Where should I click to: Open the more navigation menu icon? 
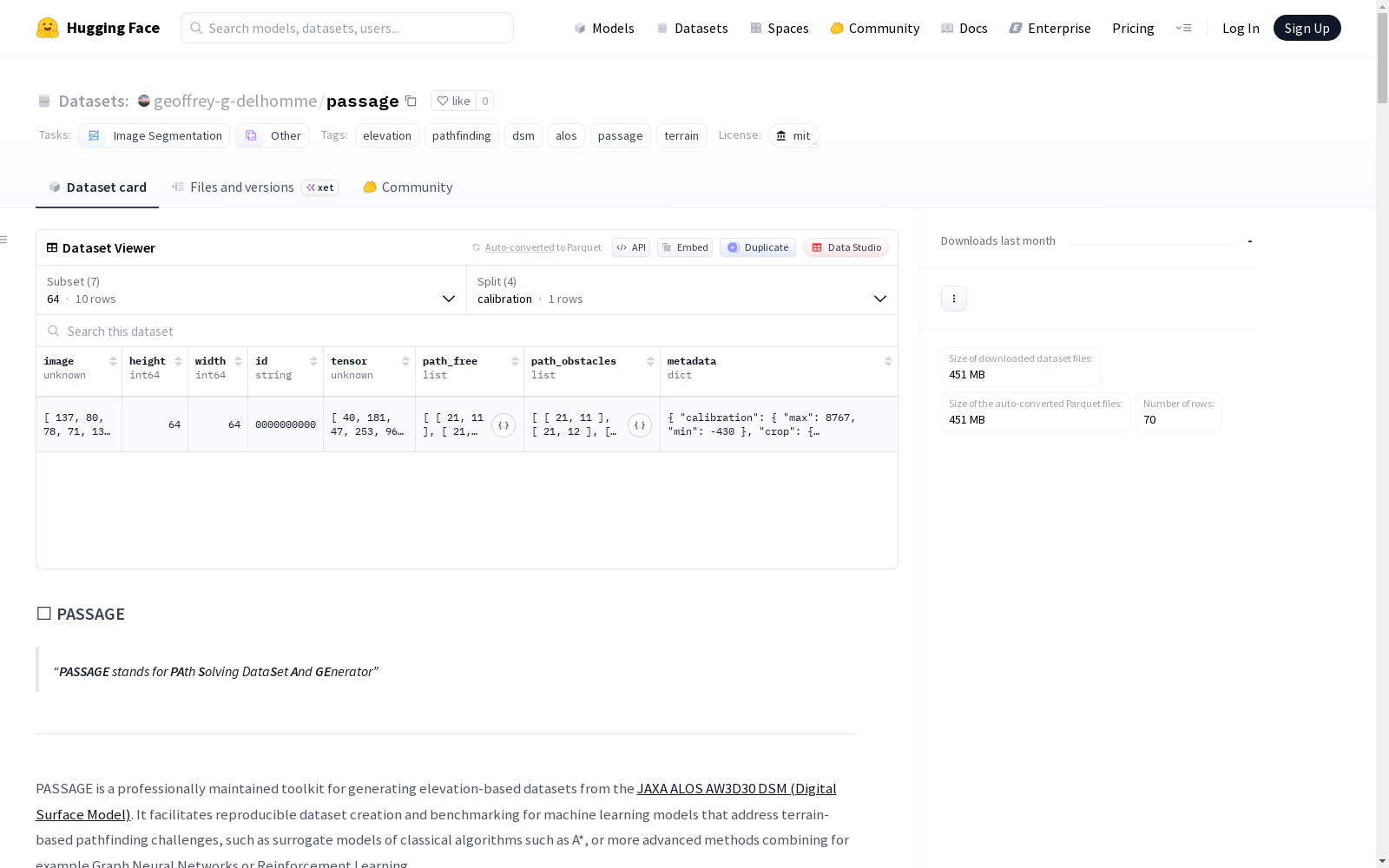pos(1183,28)
